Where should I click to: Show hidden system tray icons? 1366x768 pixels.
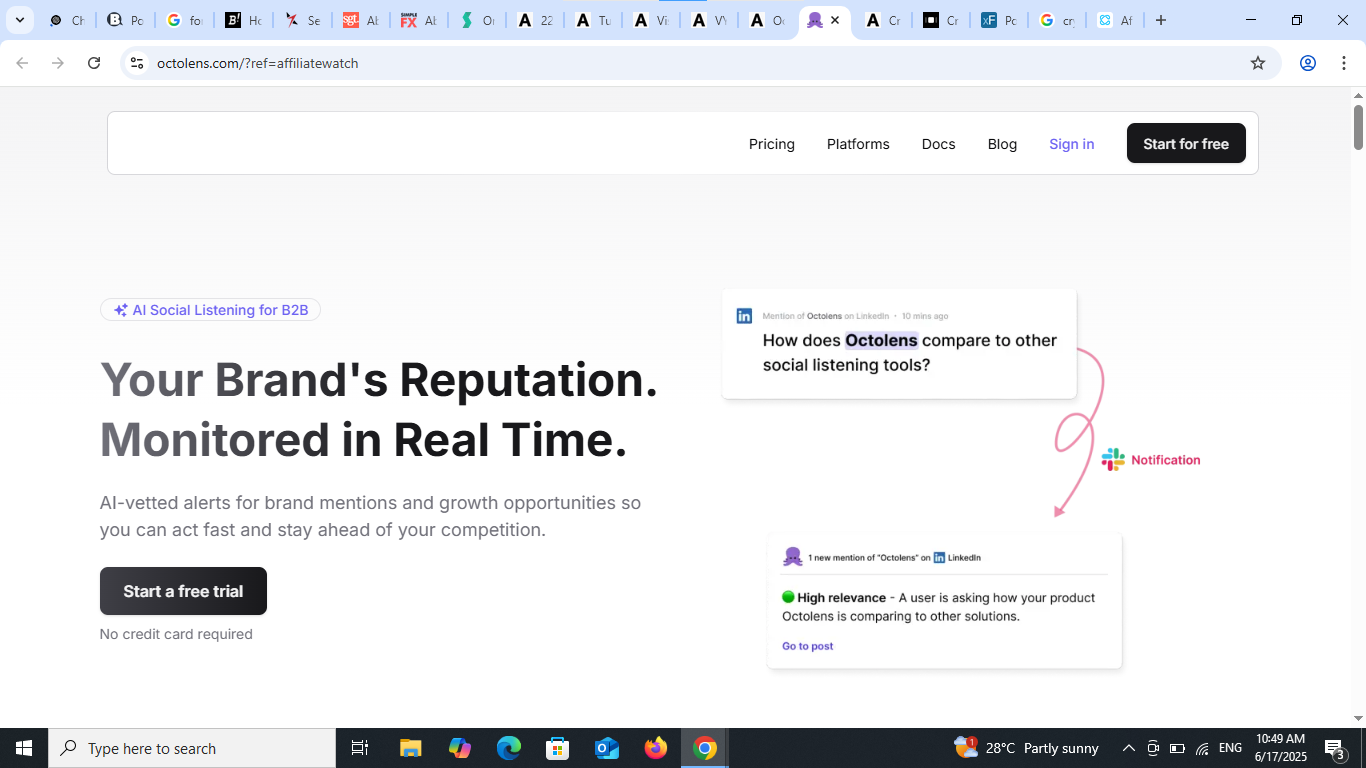click(1129, 748)
